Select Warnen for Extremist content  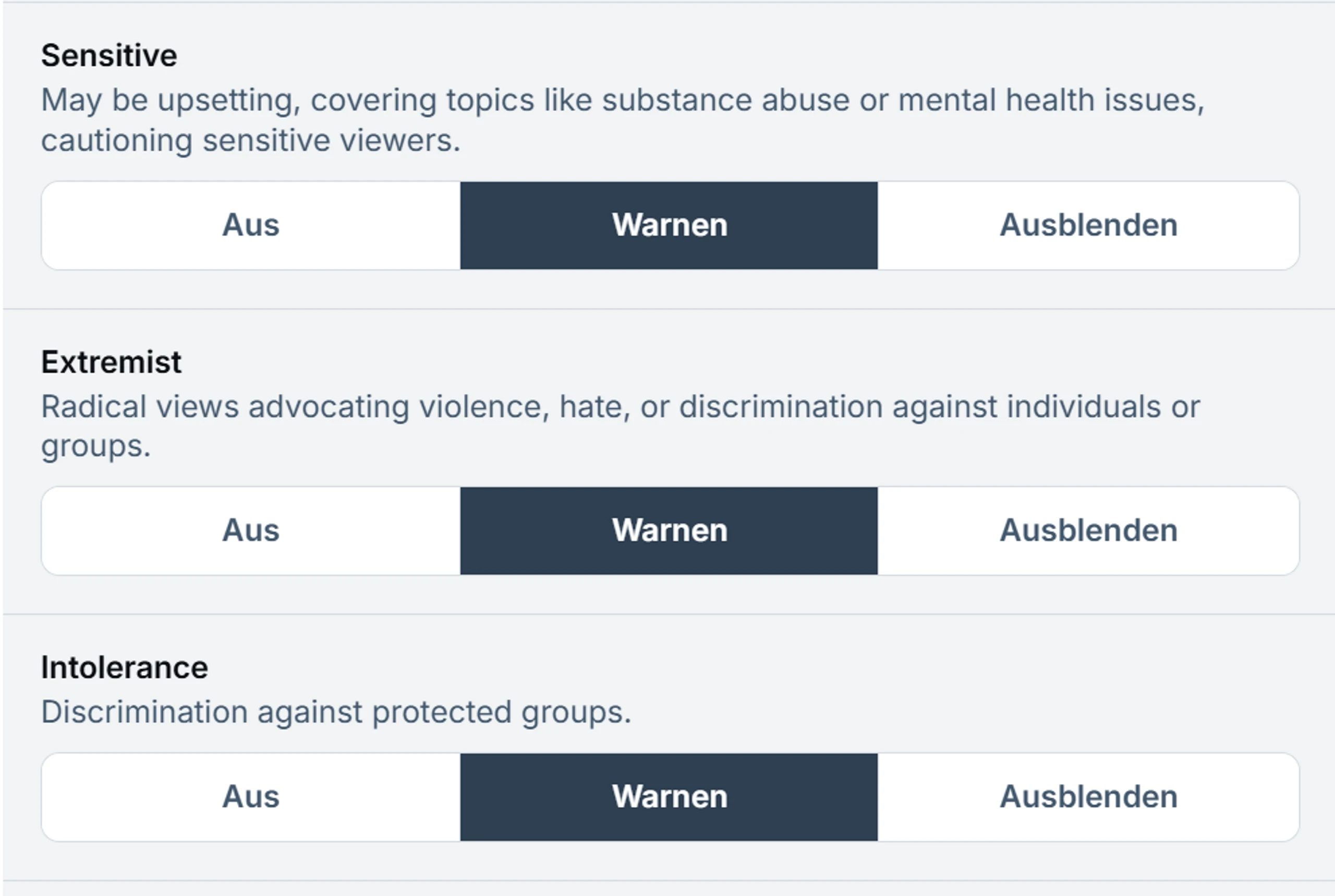click(669, 530)
